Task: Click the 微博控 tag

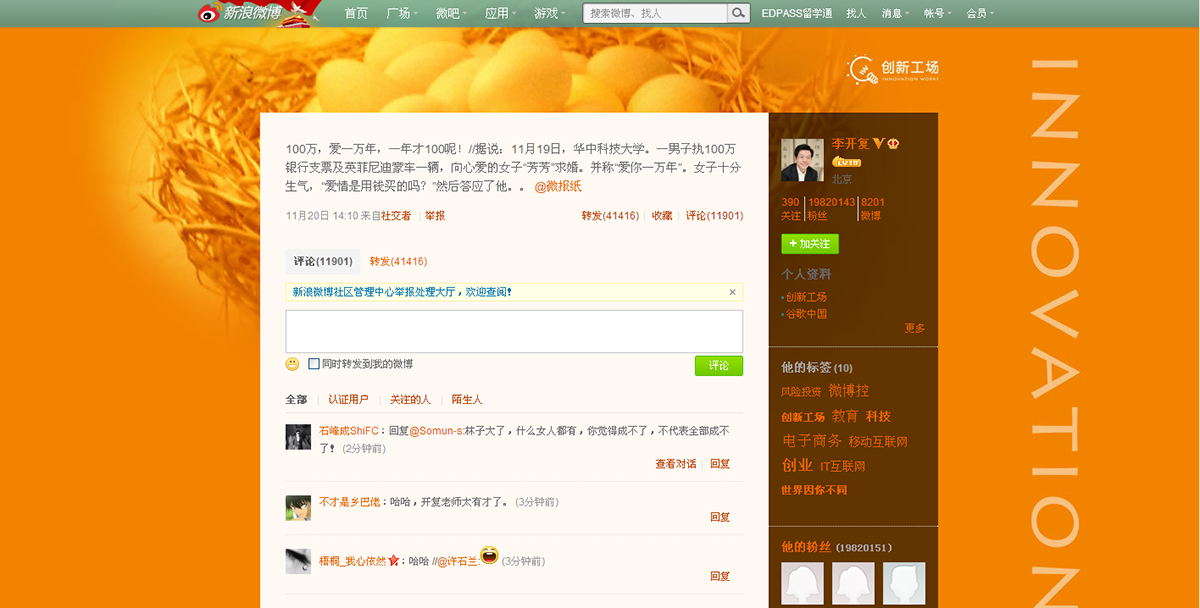Action: (849, 390)
